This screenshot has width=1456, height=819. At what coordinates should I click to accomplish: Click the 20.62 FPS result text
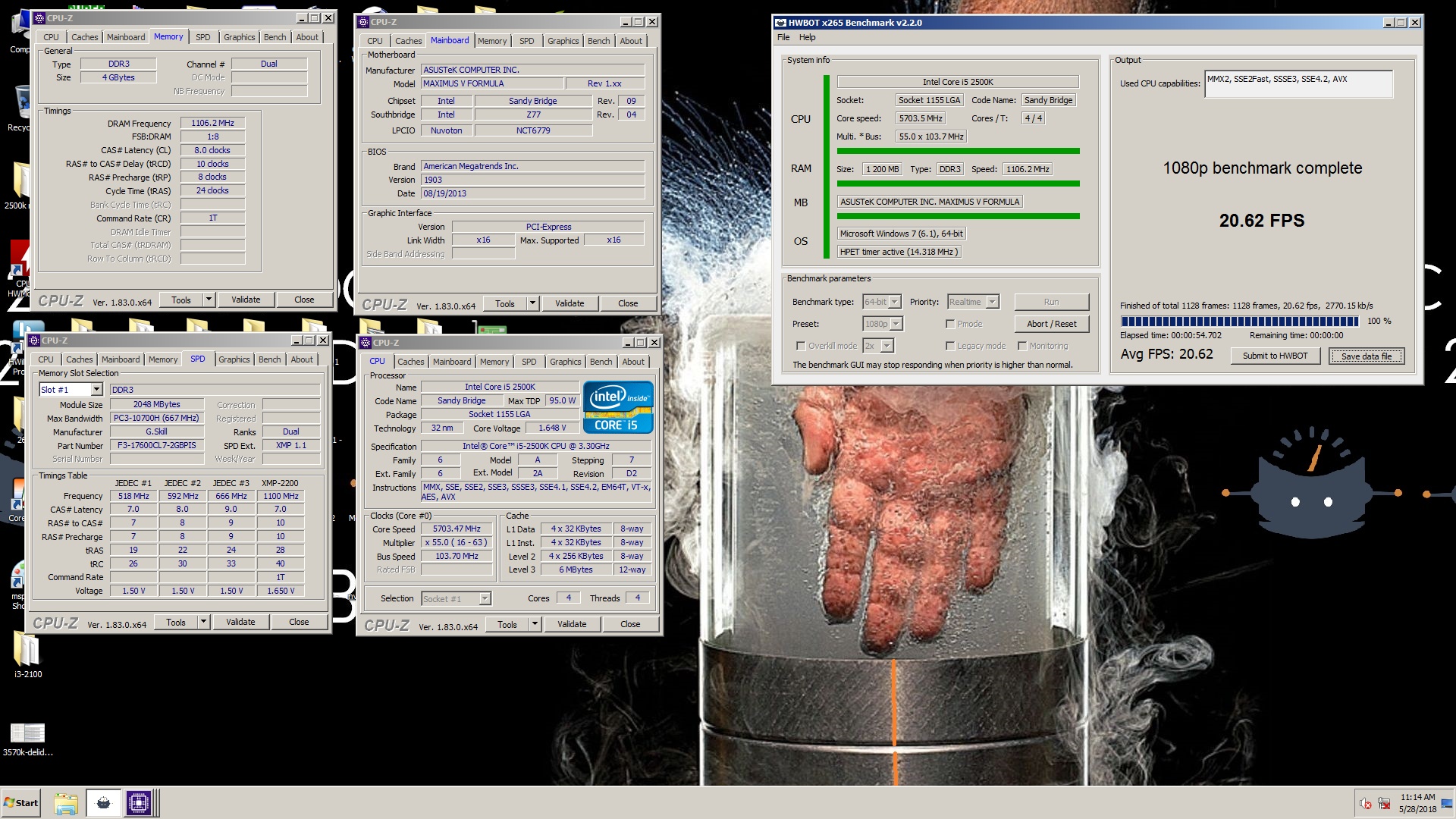(1262, 221)
